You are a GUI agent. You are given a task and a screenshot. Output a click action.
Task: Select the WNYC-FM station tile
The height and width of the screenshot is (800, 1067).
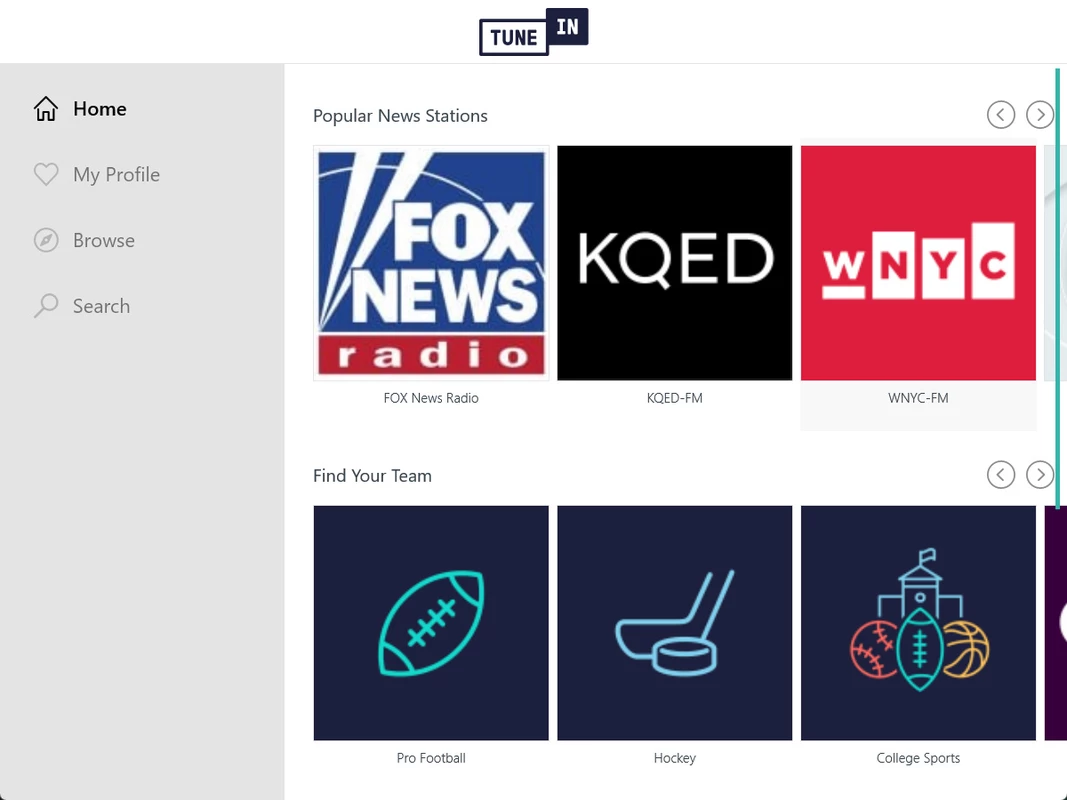tap(919, 263)
